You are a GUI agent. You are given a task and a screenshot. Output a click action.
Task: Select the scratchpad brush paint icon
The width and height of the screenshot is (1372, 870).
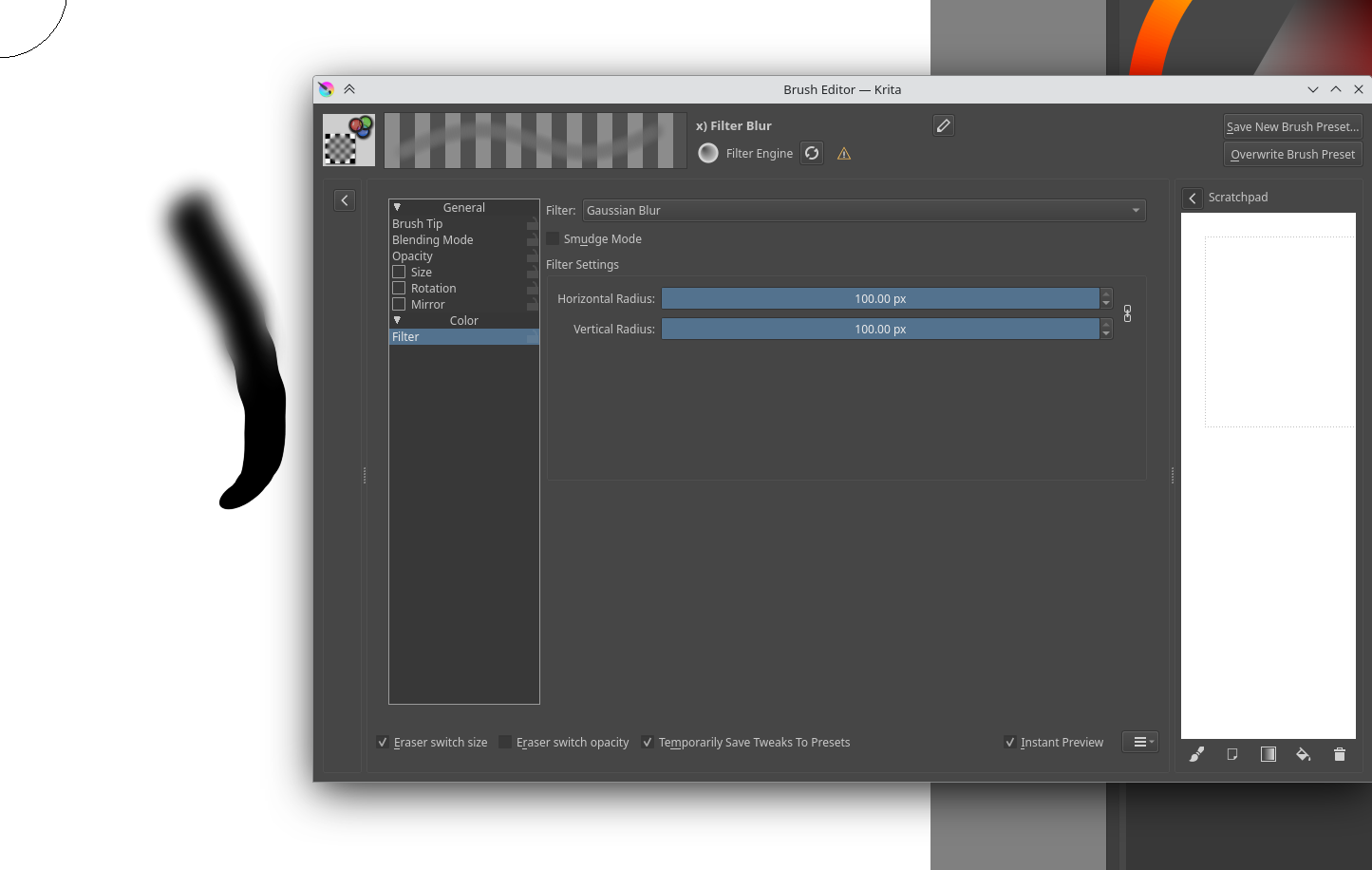click(1196, 754)
